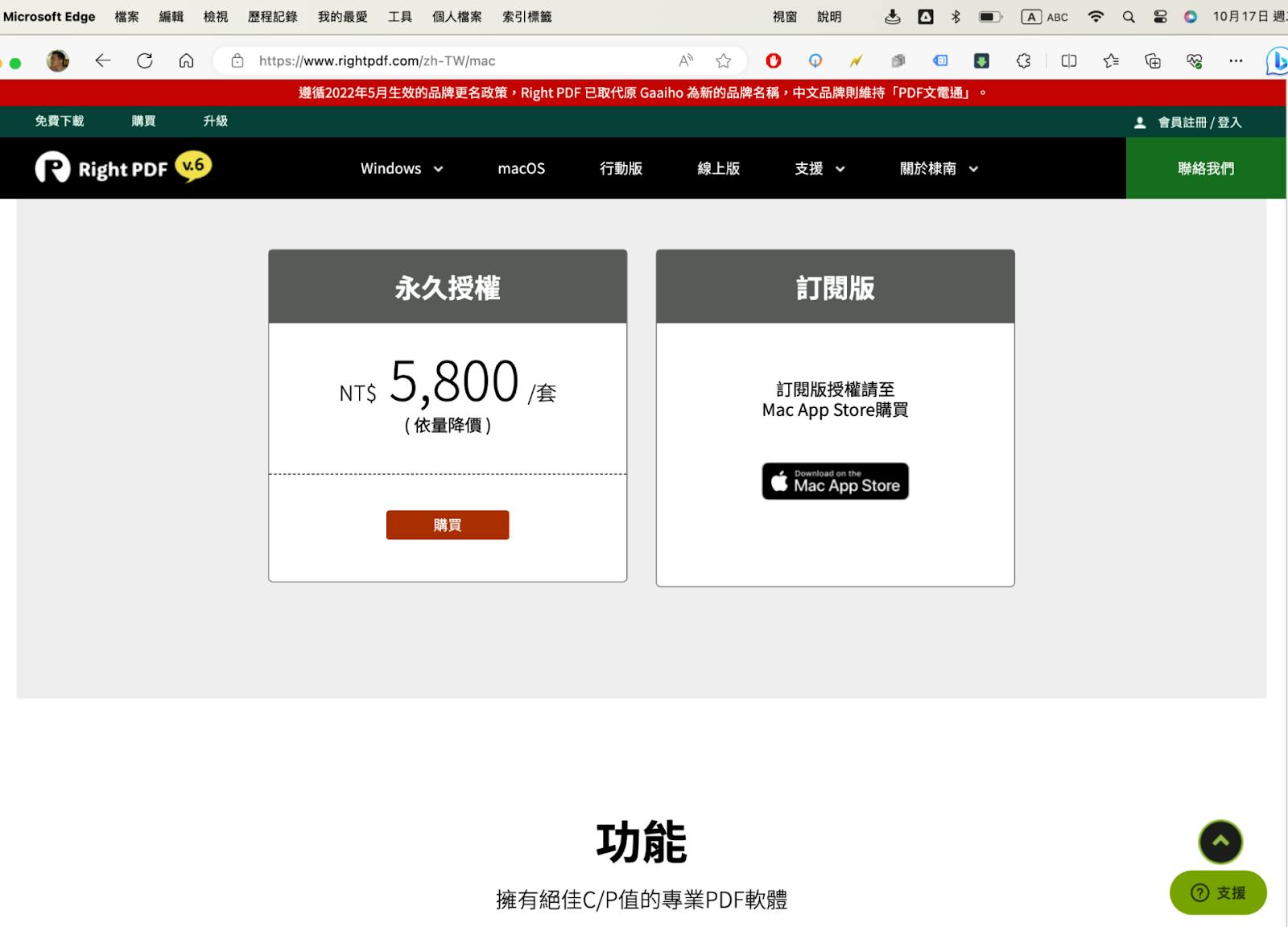This screenshot has height=927, width=1288.
Task: Open the Edge profile avatar
Action: [58, 60]
